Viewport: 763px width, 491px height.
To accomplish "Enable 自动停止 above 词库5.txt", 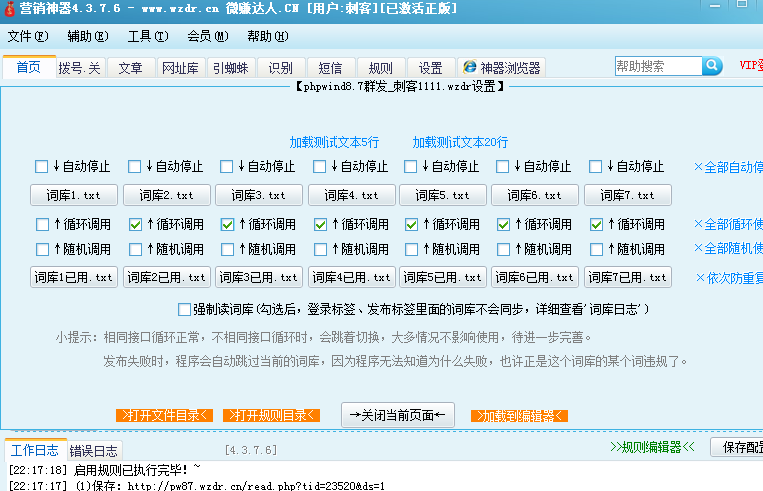I will [411, 167].
